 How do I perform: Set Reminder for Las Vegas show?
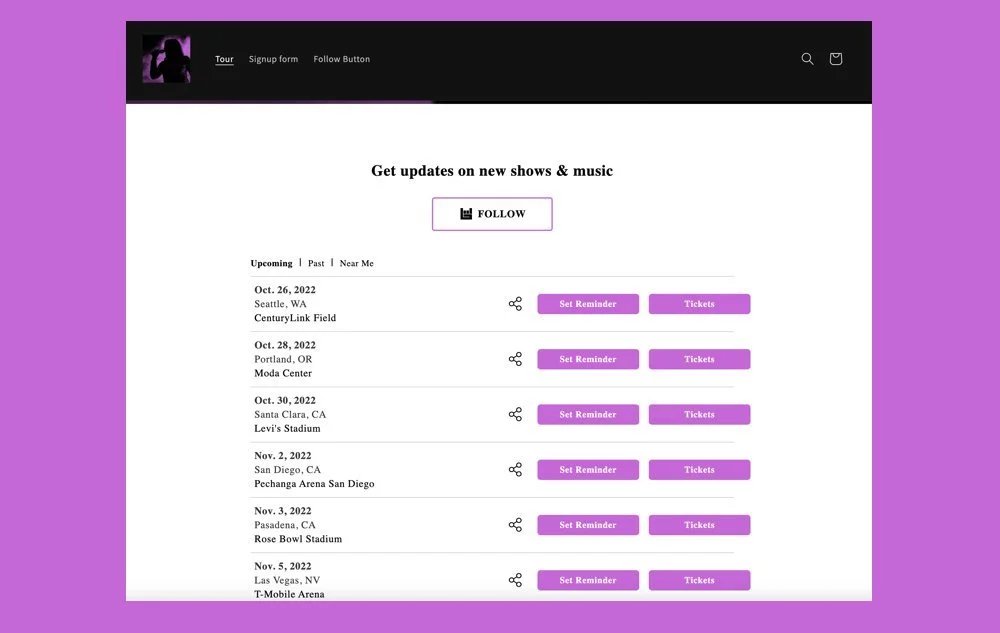[x=588, y=580]
